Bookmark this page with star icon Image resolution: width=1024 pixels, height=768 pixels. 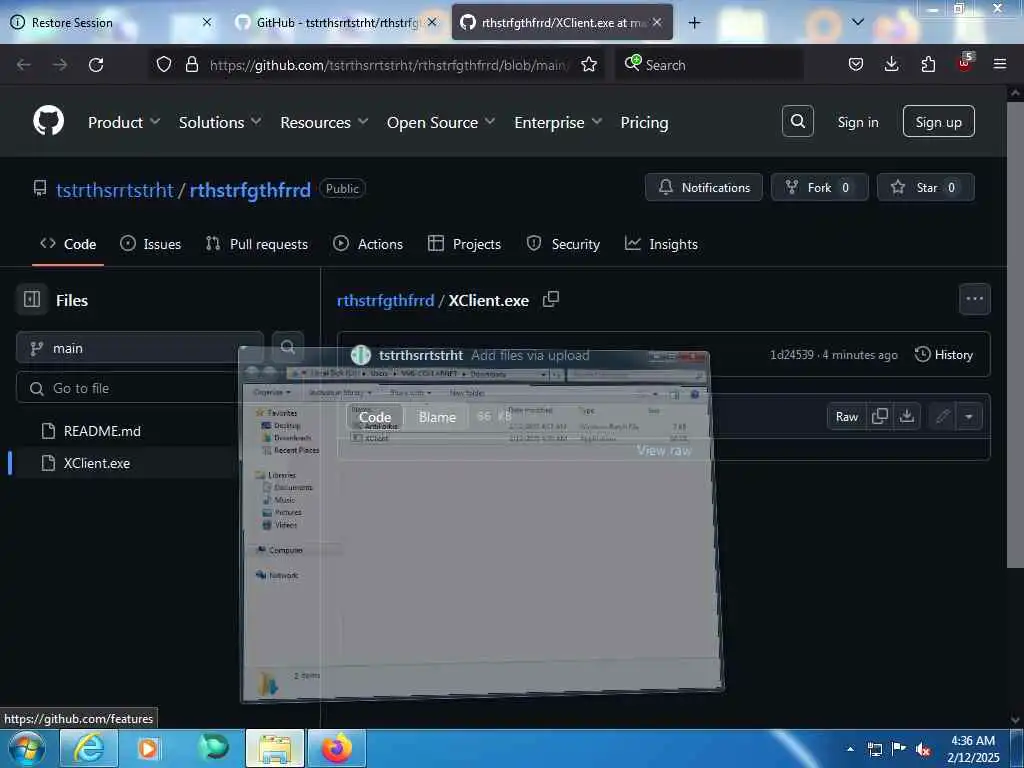588,64
